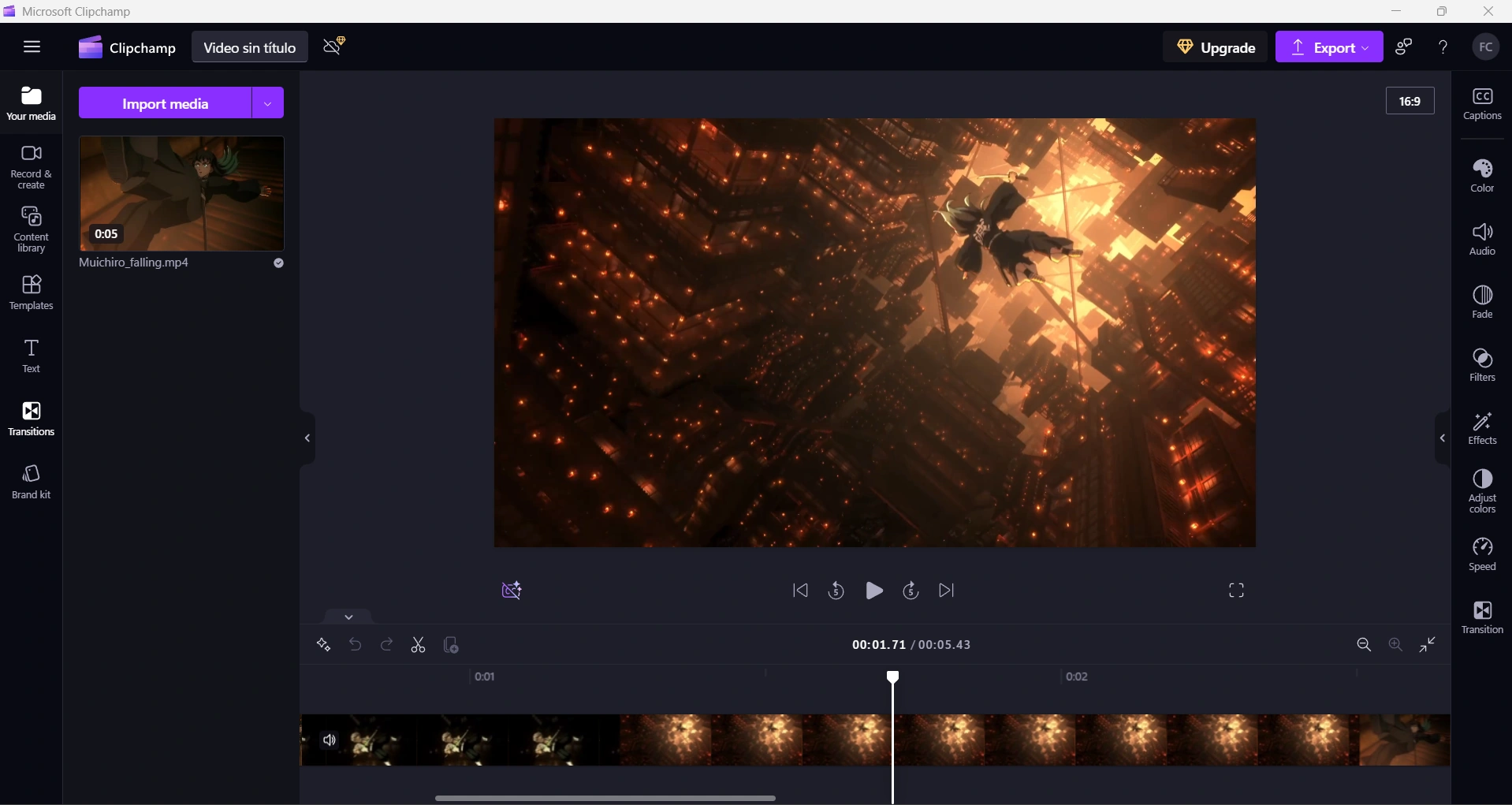
Task: Click the cloud sync disabled icon
Action: (335, 46)
